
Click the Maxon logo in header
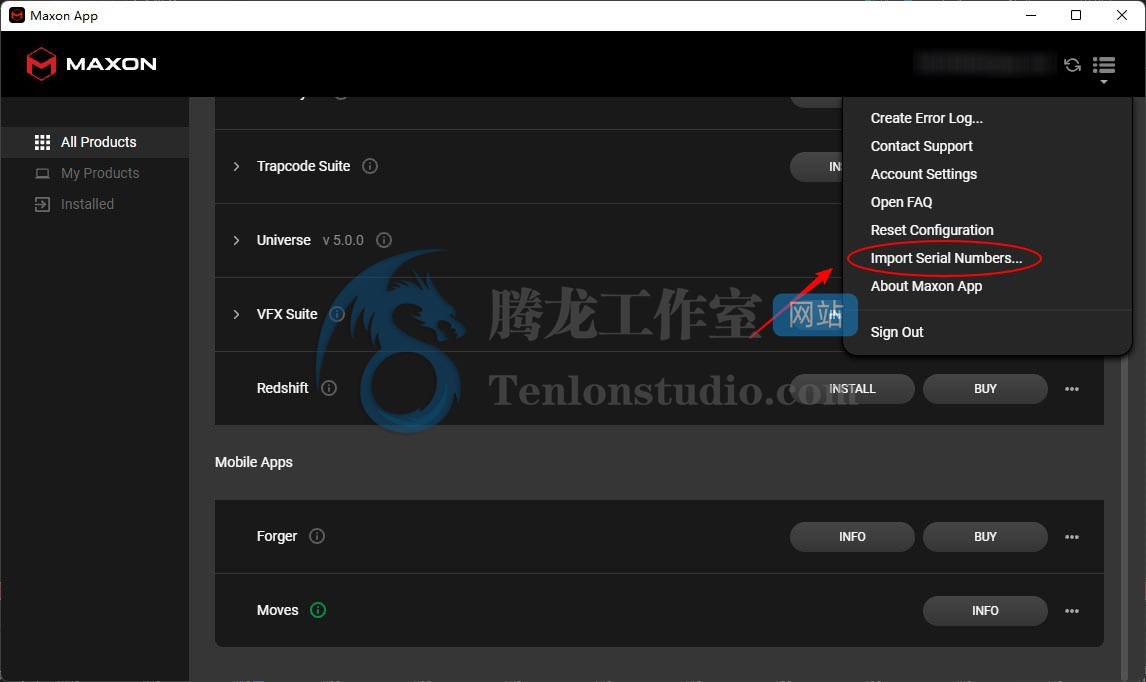coord(91,64)
